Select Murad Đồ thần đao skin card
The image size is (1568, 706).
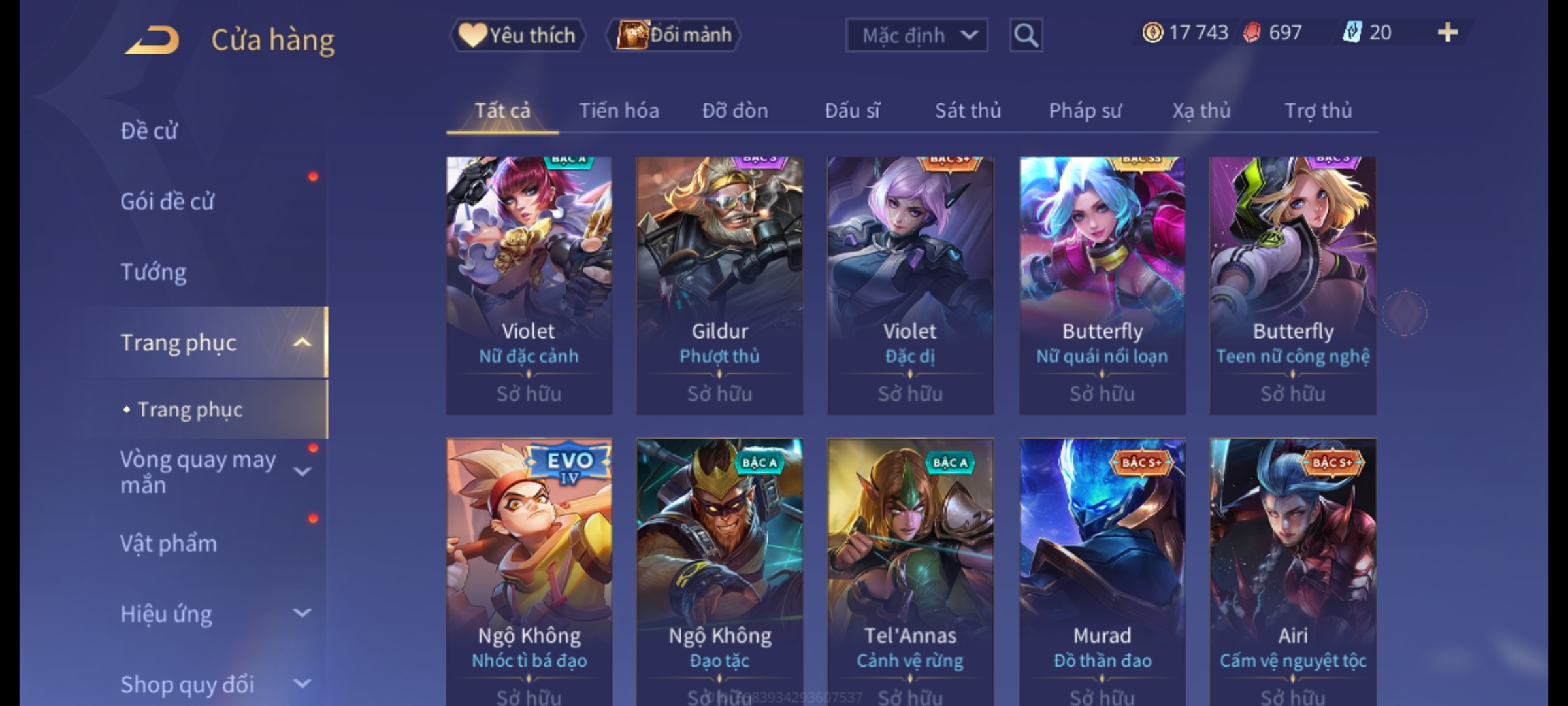click(x=1102, y=572)
